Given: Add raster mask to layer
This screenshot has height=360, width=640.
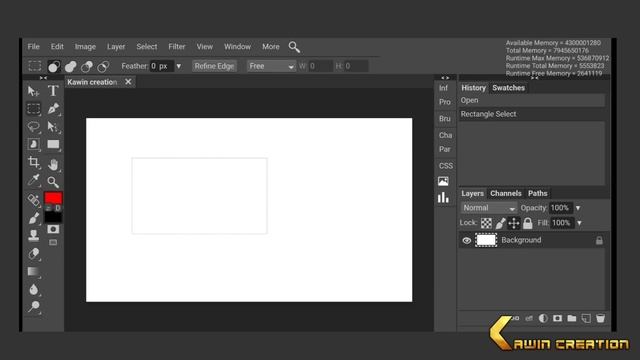Looking at the screenshot, I should (x=557, y=318).
